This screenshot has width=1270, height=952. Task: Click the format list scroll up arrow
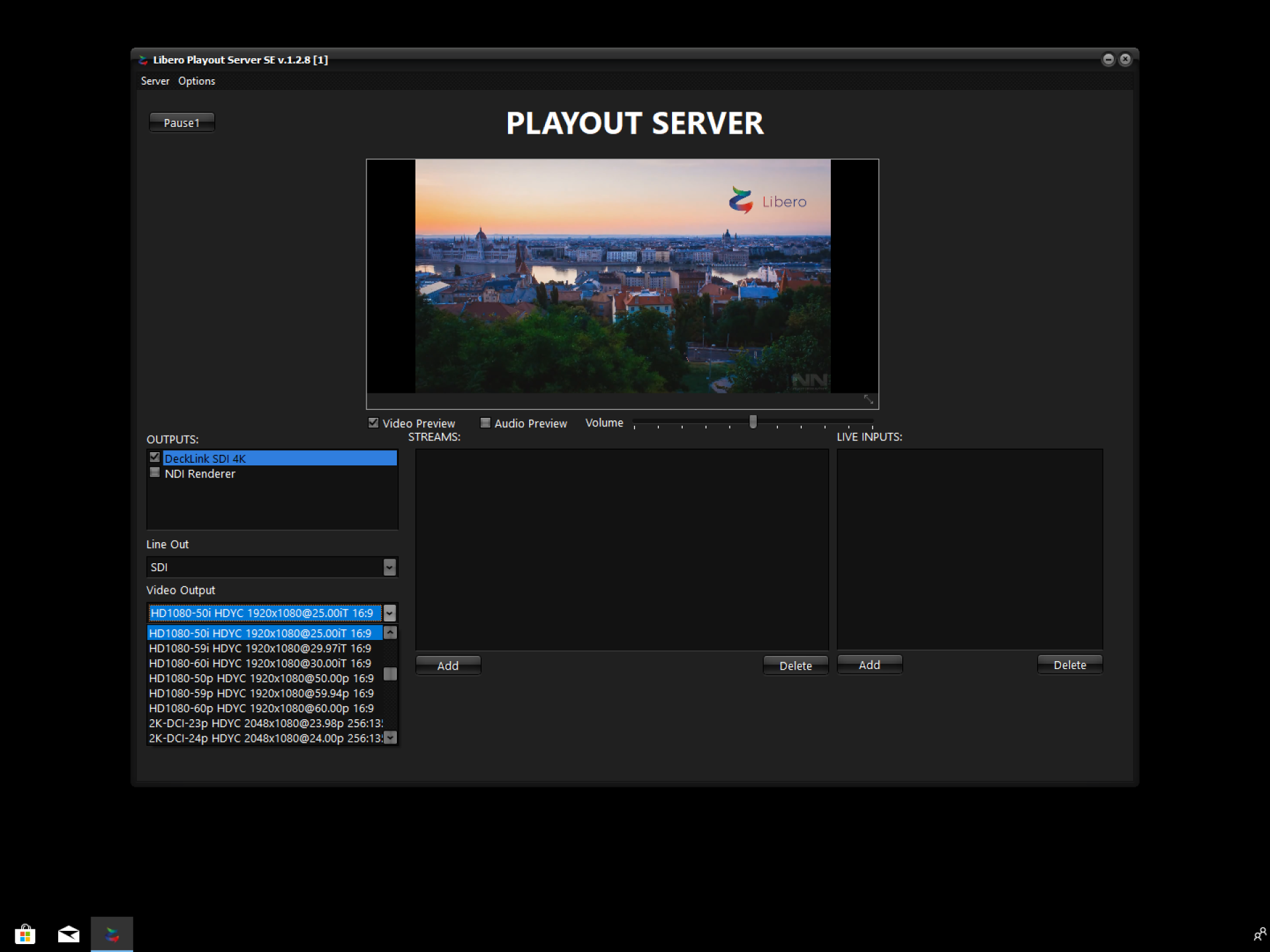(x=390, y=633)
